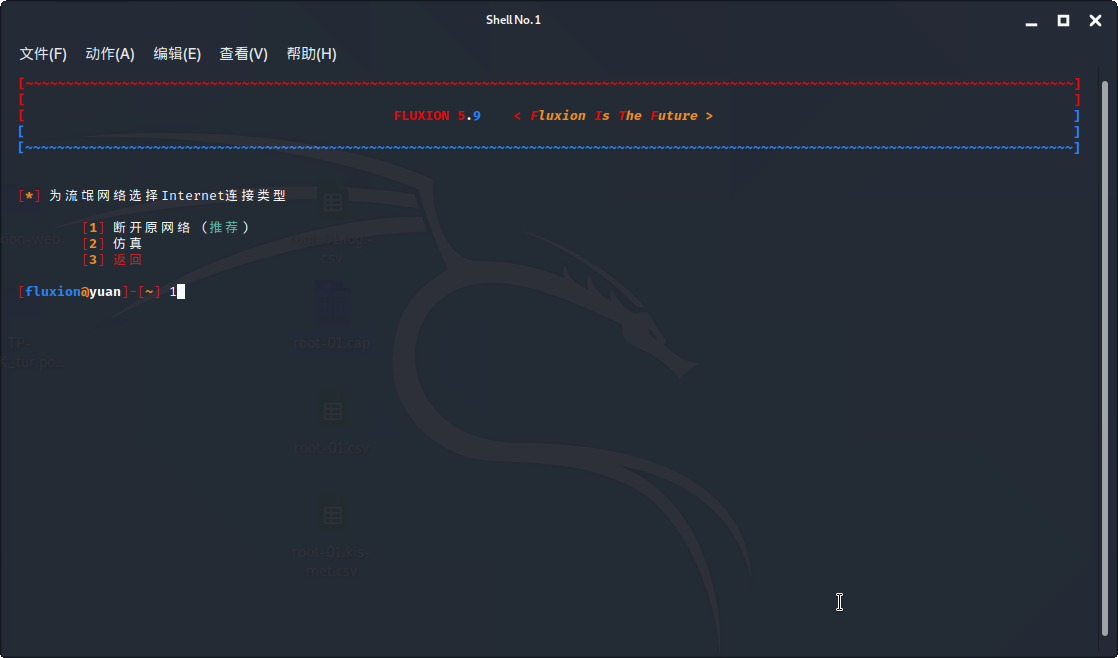This screenshot has height=658, width=1118.
Task: Click option [1] 断开原网络 line
Action: [x=165, y=227]
